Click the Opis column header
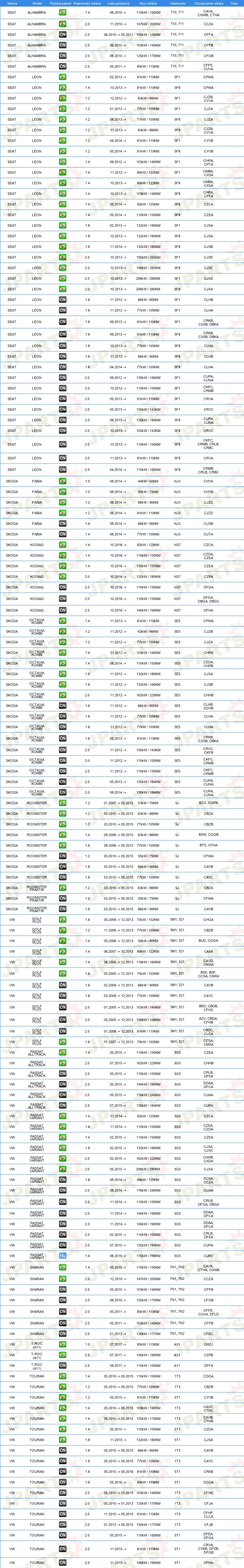The width and height of the screenshot is (244, 1568). pos(234,3)
